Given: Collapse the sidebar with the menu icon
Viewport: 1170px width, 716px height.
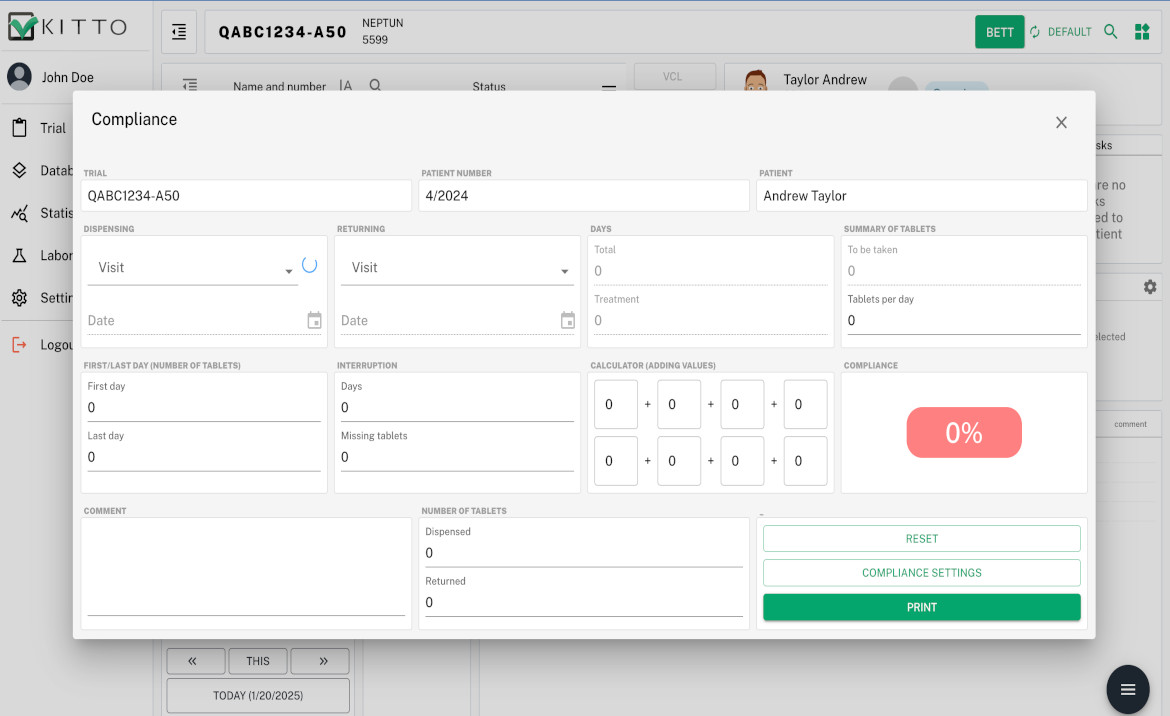Looking at the screenshot, I should [179, 32].
